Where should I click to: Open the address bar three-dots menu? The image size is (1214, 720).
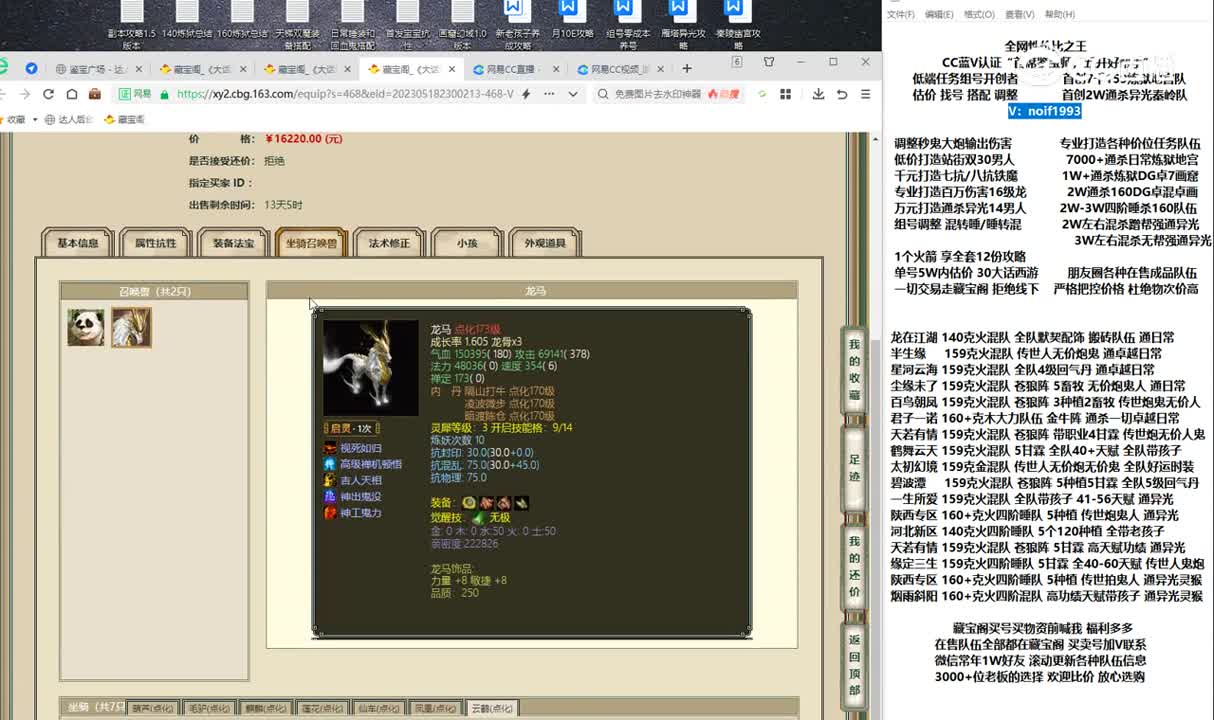pos(550,94)
